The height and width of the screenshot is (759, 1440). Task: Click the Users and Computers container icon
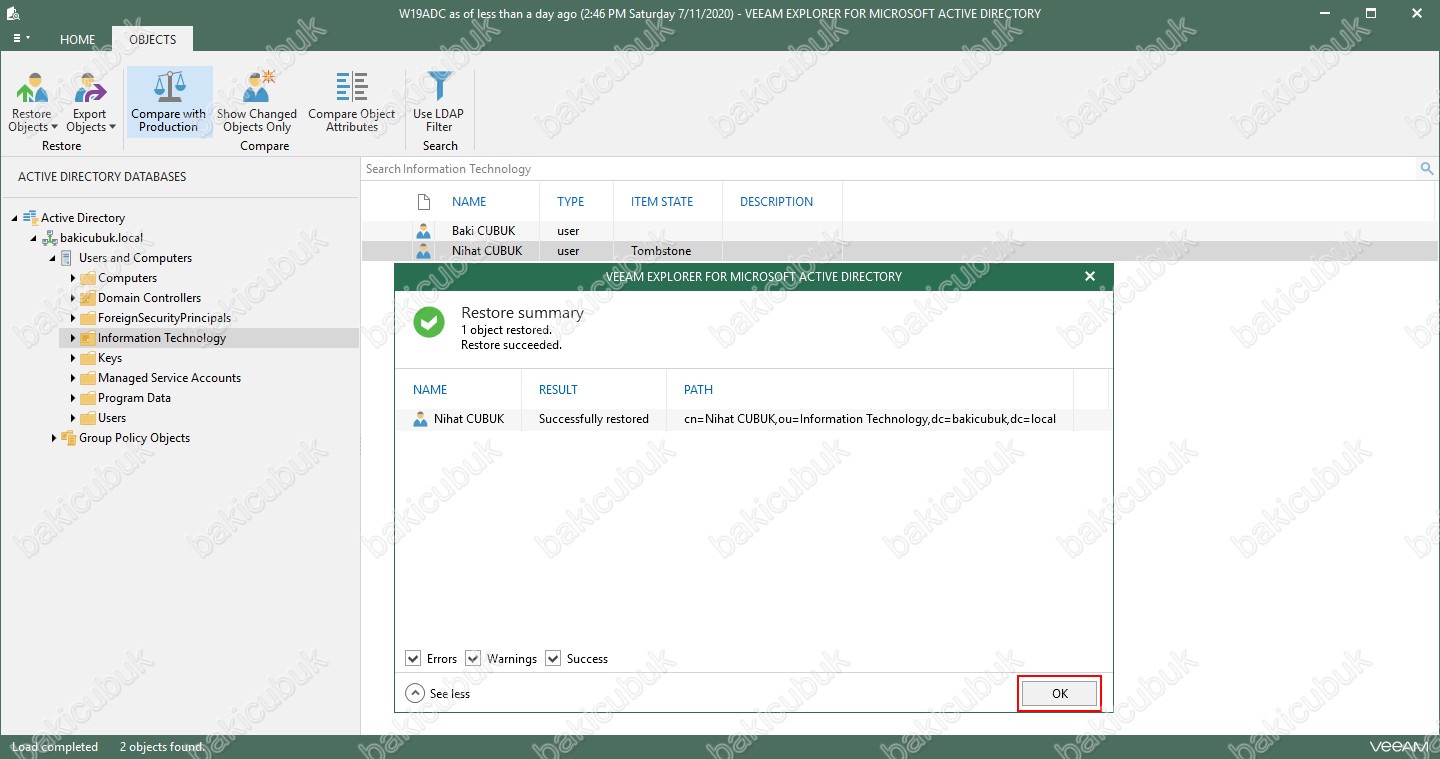[67, 257]
